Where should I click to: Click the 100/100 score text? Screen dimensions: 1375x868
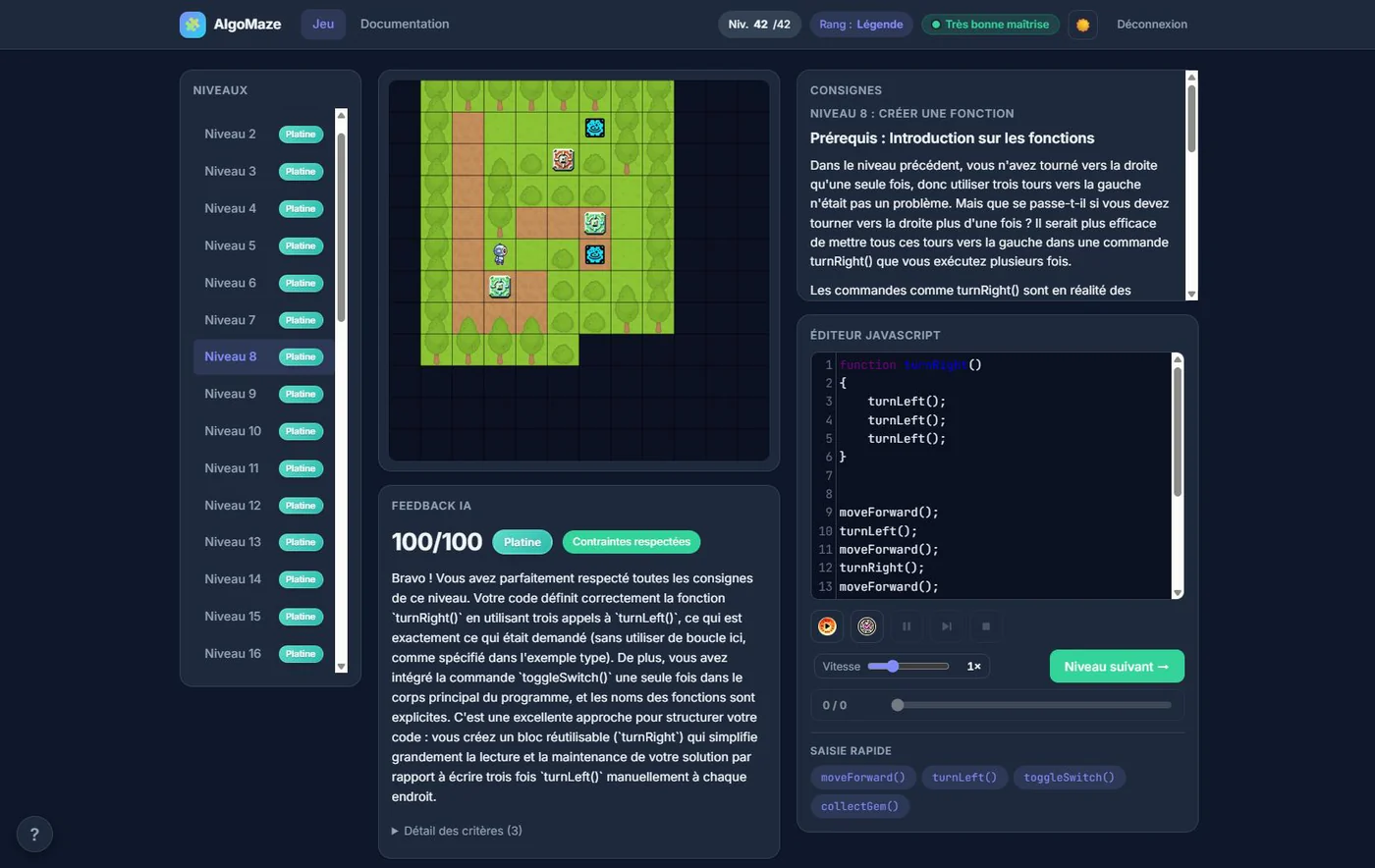pos(437,542)
